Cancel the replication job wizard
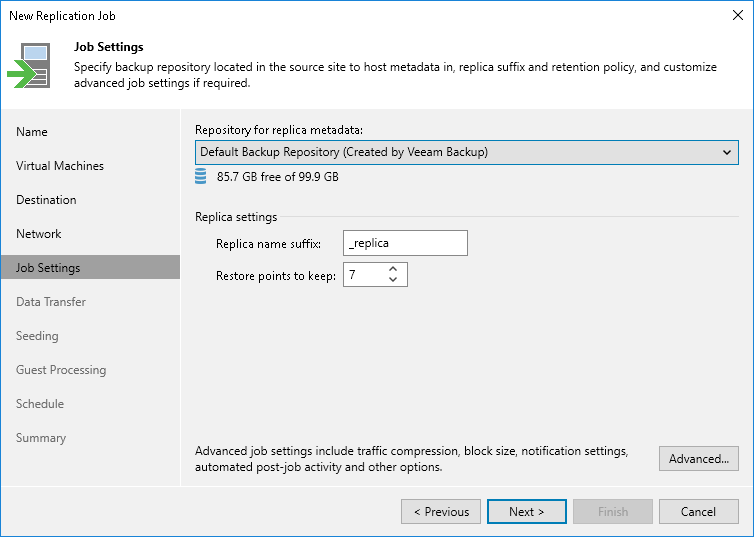The width and height of the screenshot is (754, 537). (698, 512)
